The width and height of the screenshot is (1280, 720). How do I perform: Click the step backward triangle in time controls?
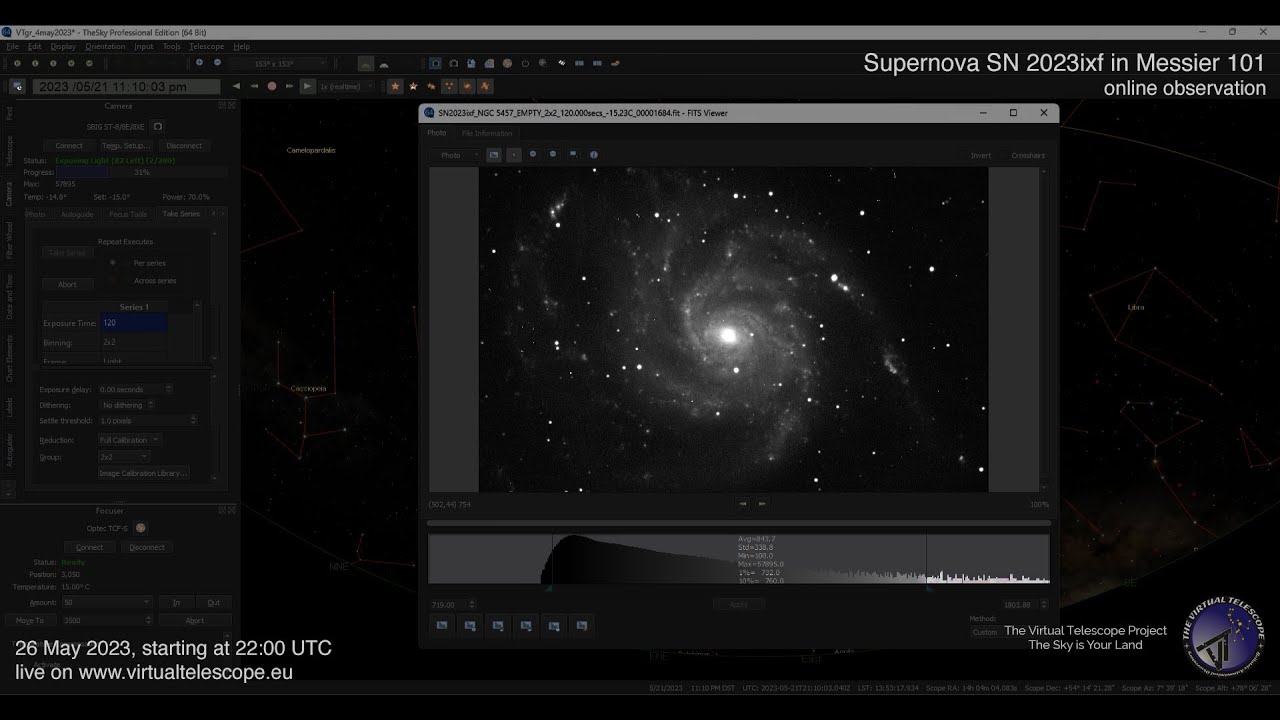tap(236, 86)
